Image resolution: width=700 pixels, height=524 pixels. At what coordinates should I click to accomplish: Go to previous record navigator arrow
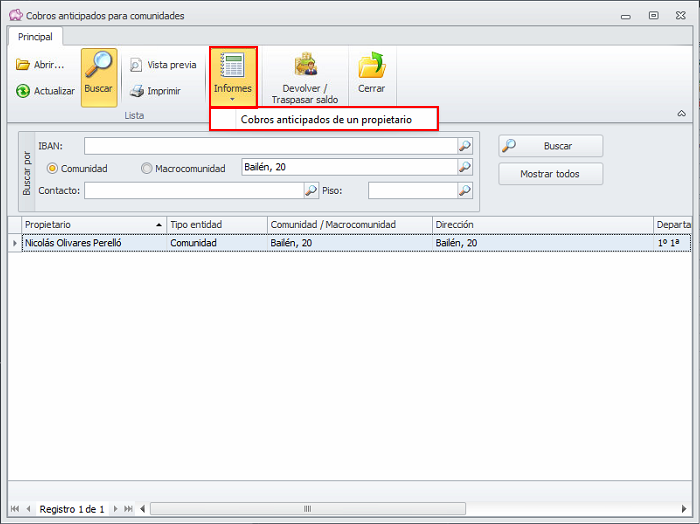point(29,508)
